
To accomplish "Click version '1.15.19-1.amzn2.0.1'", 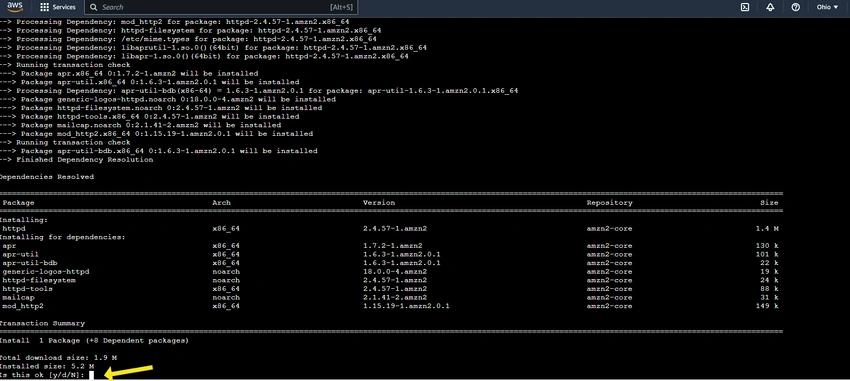I will (x=406, y=306).
